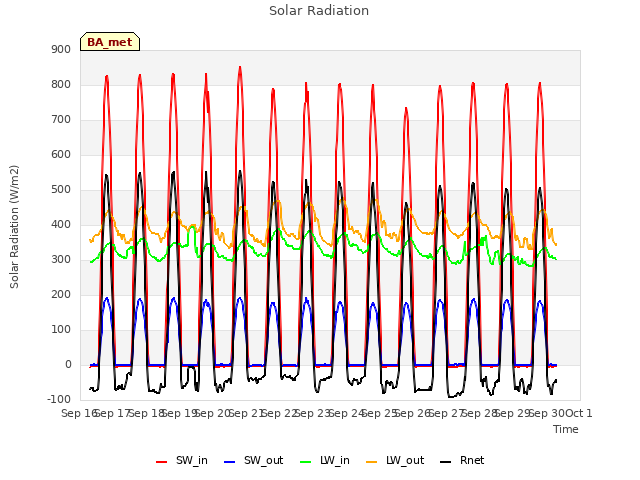Click the Time axis label
The image size is (640, 480).
[566, 429]
